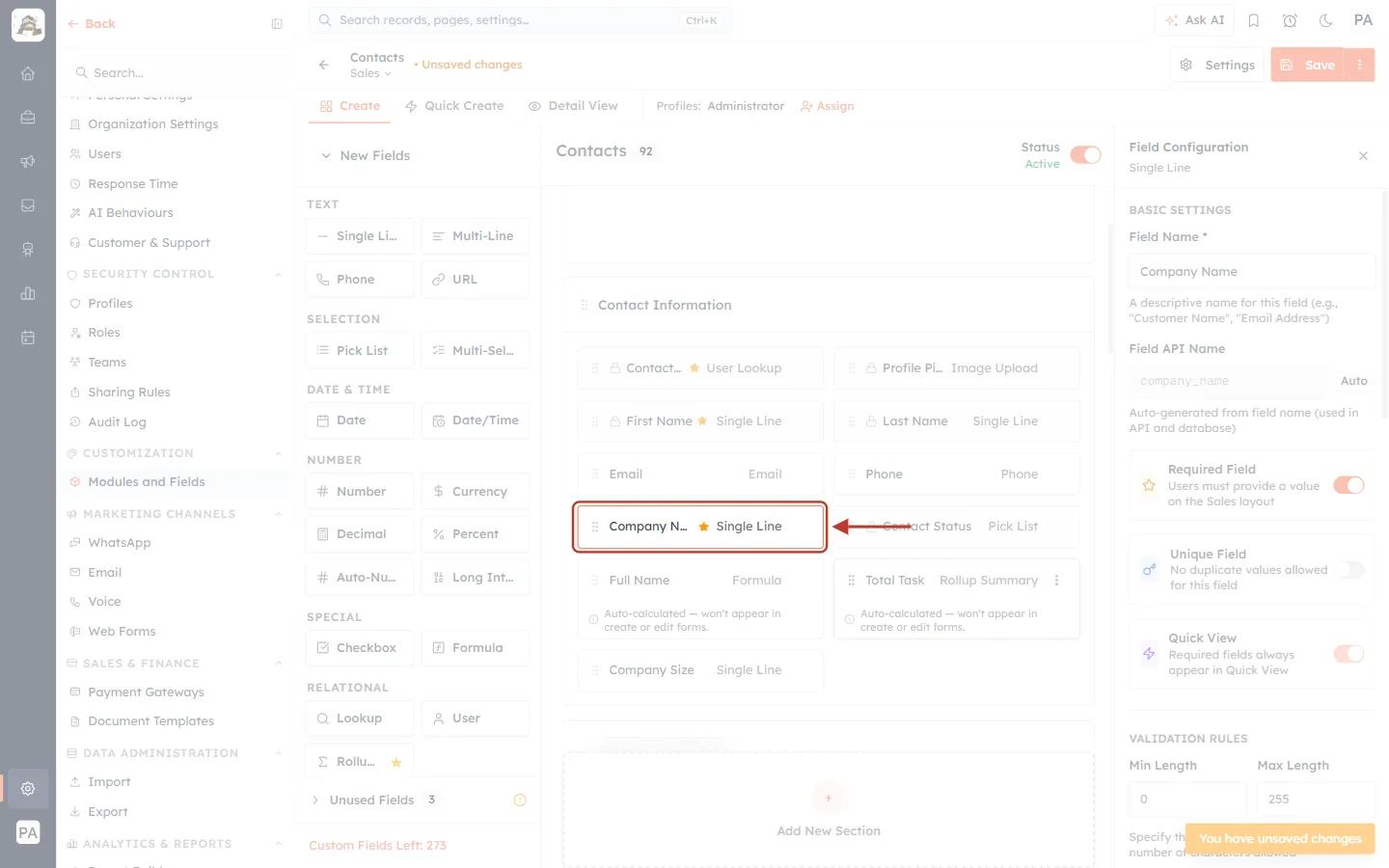Open the megaphone marketing icon in left rail
The height and width of the screenshot is (868, 1389).
point(28,161)
